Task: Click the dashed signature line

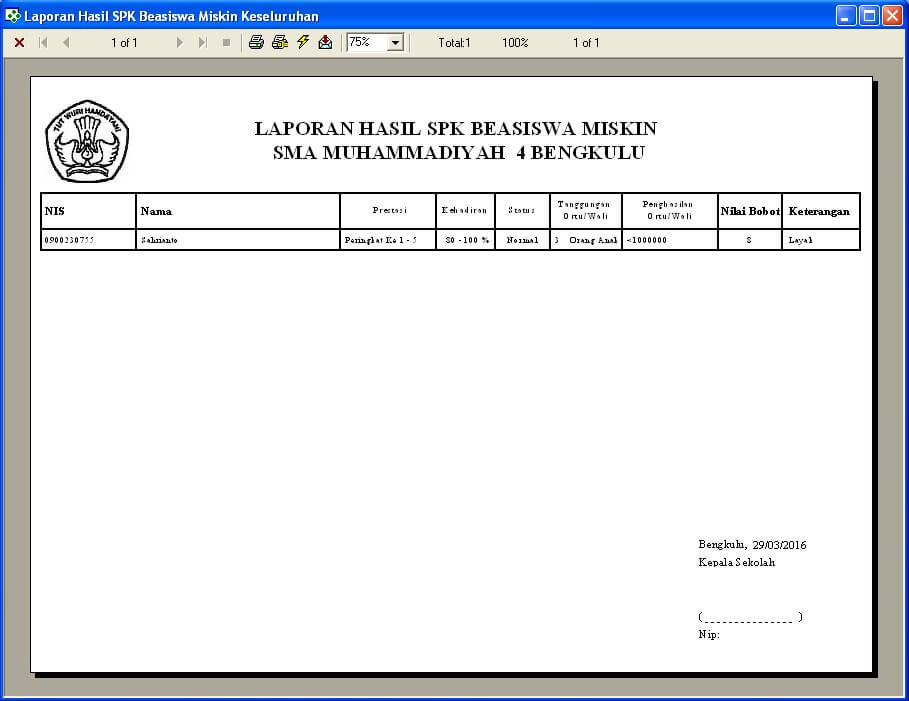Action: [x=750, y=617]
